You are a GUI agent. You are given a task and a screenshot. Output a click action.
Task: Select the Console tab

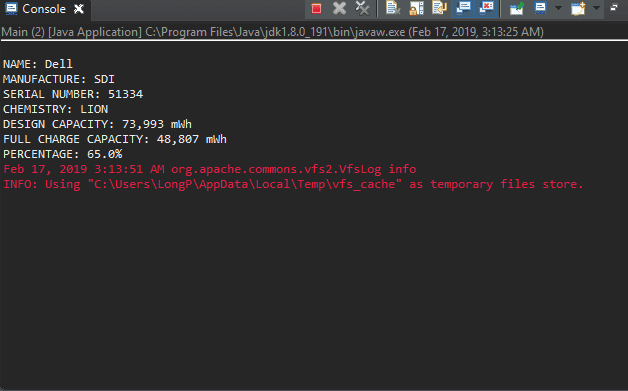[x=44, y=9]
